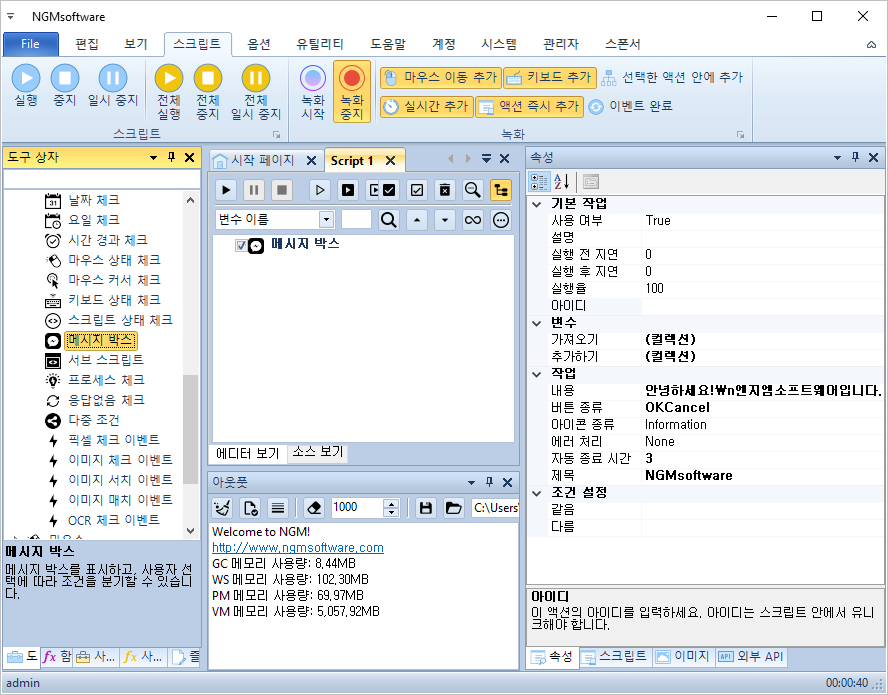Click 전체 실행 yellow play button

tap(169, 92)
